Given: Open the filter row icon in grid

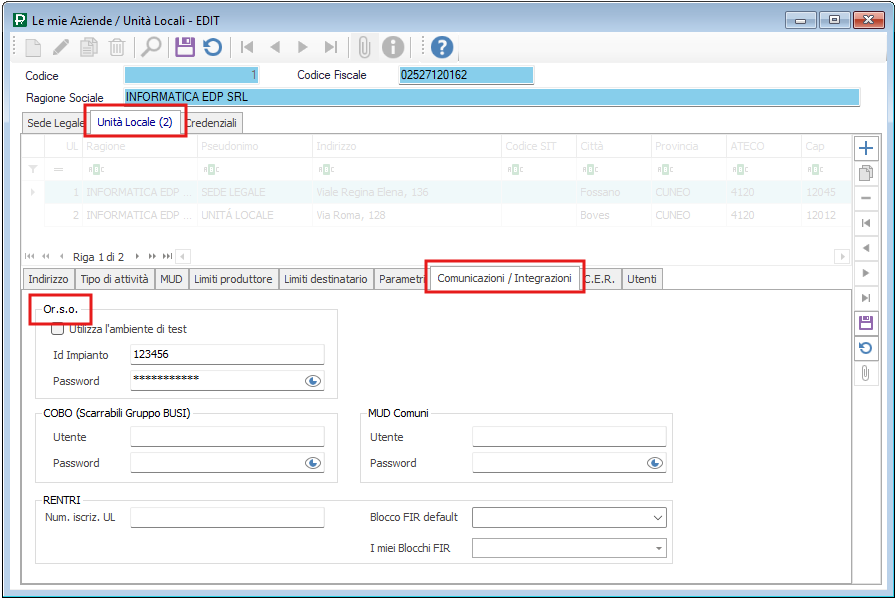Looking at the screenshot, I should point(33,169).
